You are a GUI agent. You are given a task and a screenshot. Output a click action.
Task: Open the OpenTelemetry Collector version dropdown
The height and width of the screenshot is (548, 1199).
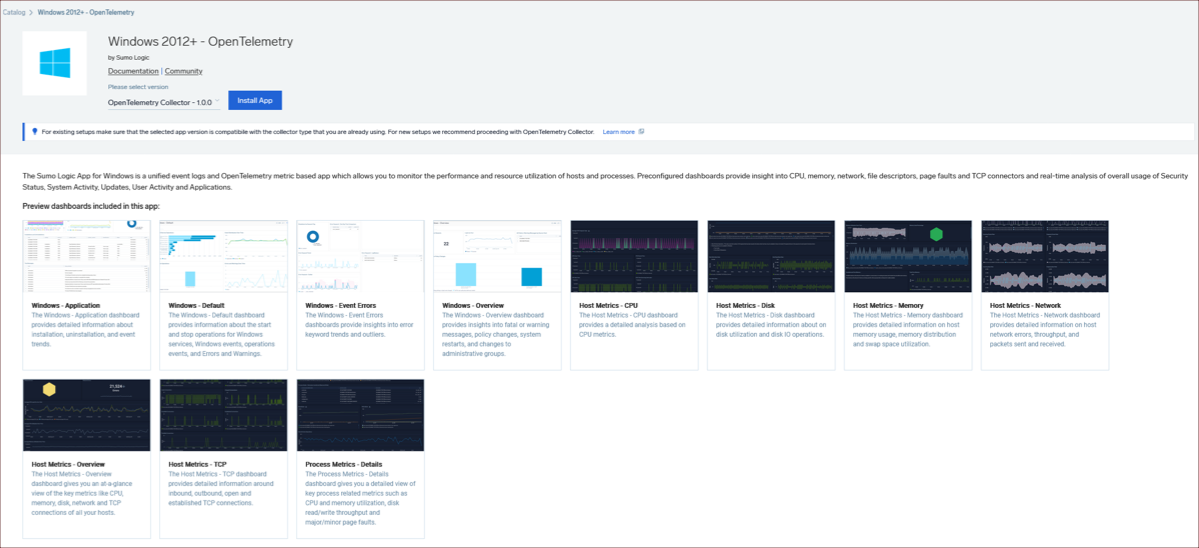[x=164, y=102]
